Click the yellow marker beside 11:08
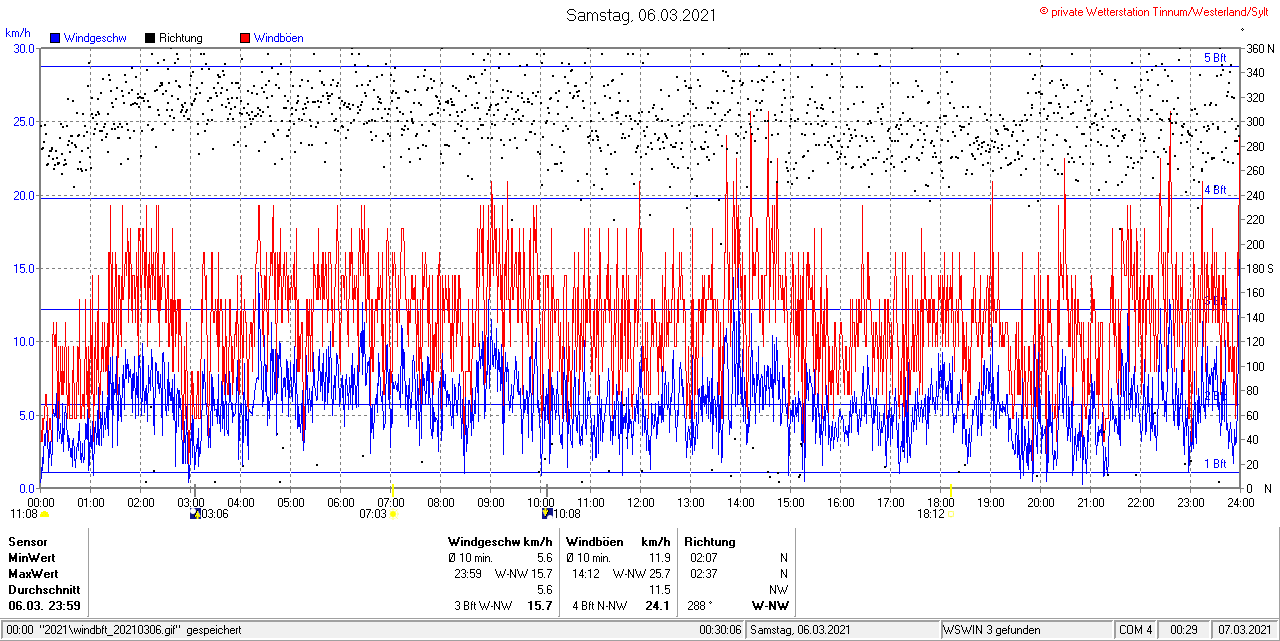This screenshot has height=641, width=1280. click(x=44, y=514)
